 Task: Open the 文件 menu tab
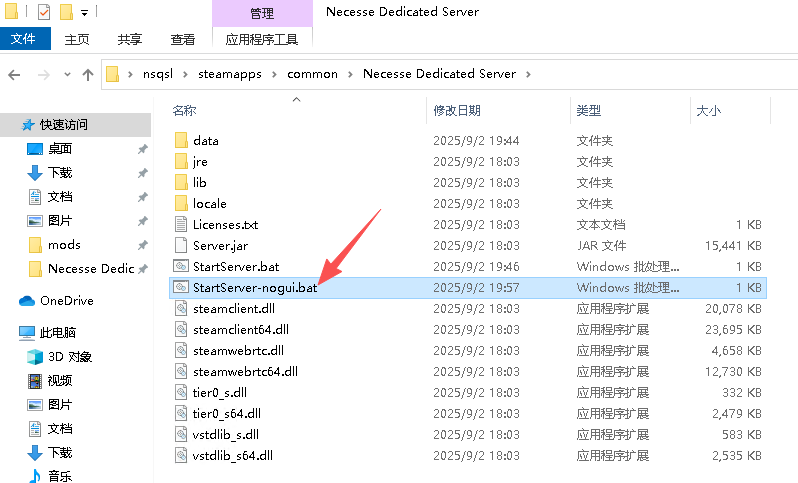point(23,39)
